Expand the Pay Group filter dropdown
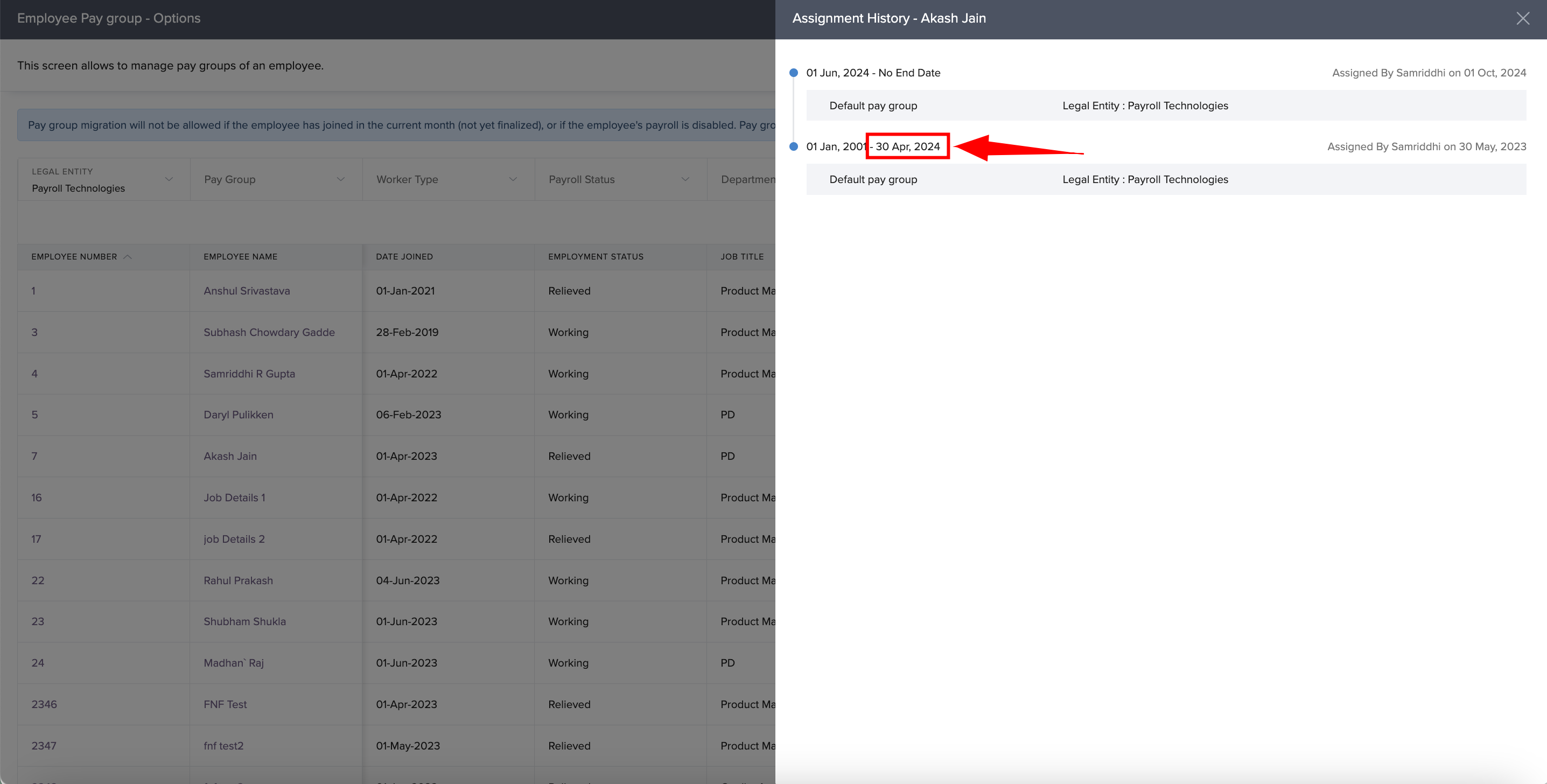The width and height of the screenshot is (1547, 784). (340, 179)
